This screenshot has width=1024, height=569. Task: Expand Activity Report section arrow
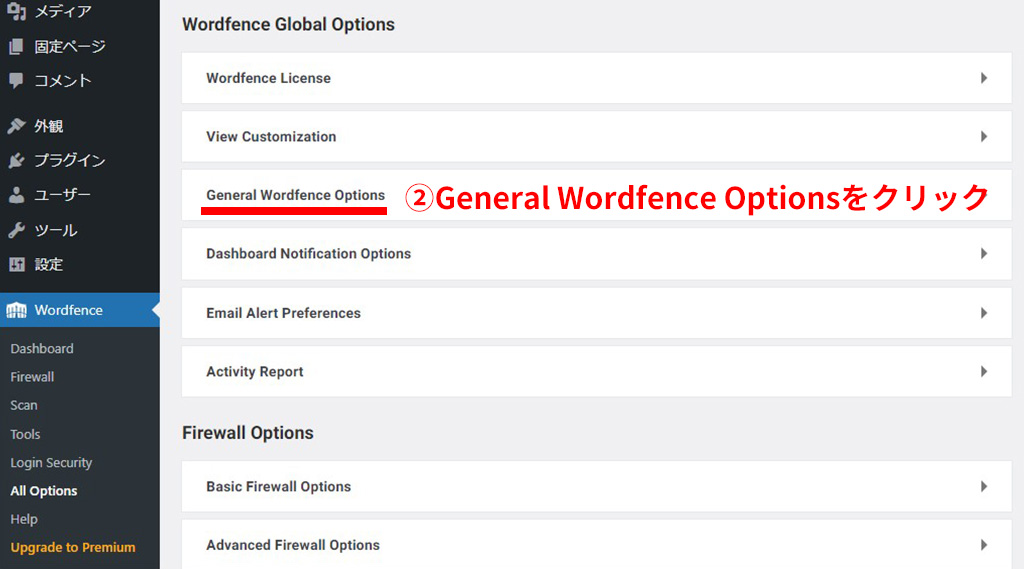click(984, 372)
